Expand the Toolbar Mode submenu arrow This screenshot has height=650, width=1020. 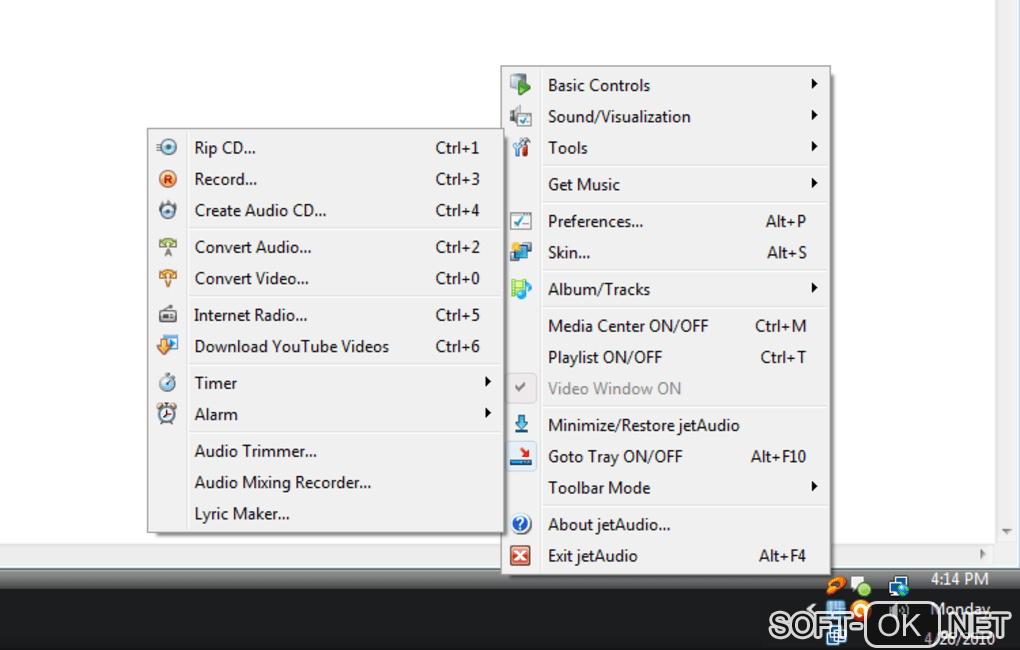(x=814, y=487)
